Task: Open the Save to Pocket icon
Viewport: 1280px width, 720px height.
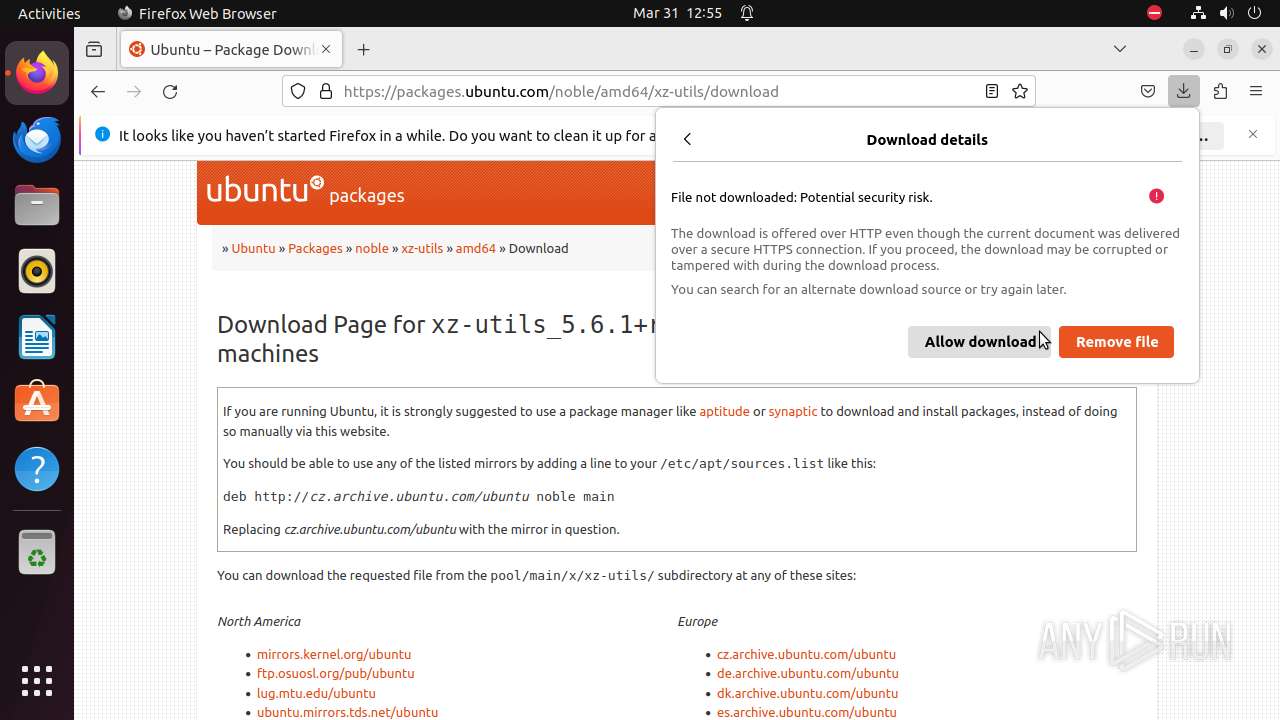Action: (x=1148, y=91)
